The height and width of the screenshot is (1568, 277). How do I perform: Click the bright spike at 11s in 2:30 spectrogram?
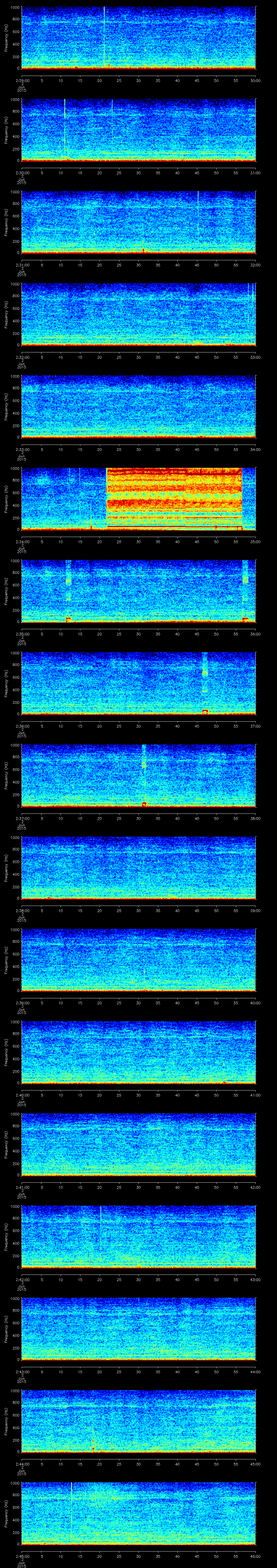click(x=65, y=122)
